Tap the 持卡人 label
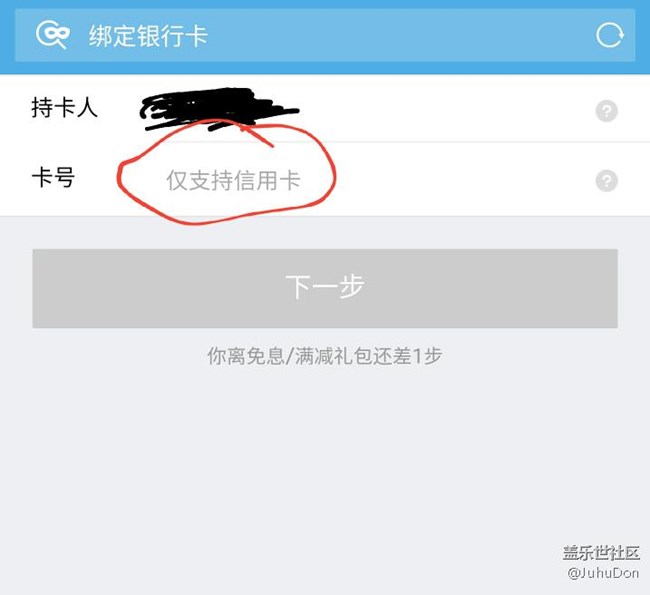This screenshot has height=595, width=650. tap(64, 108)
